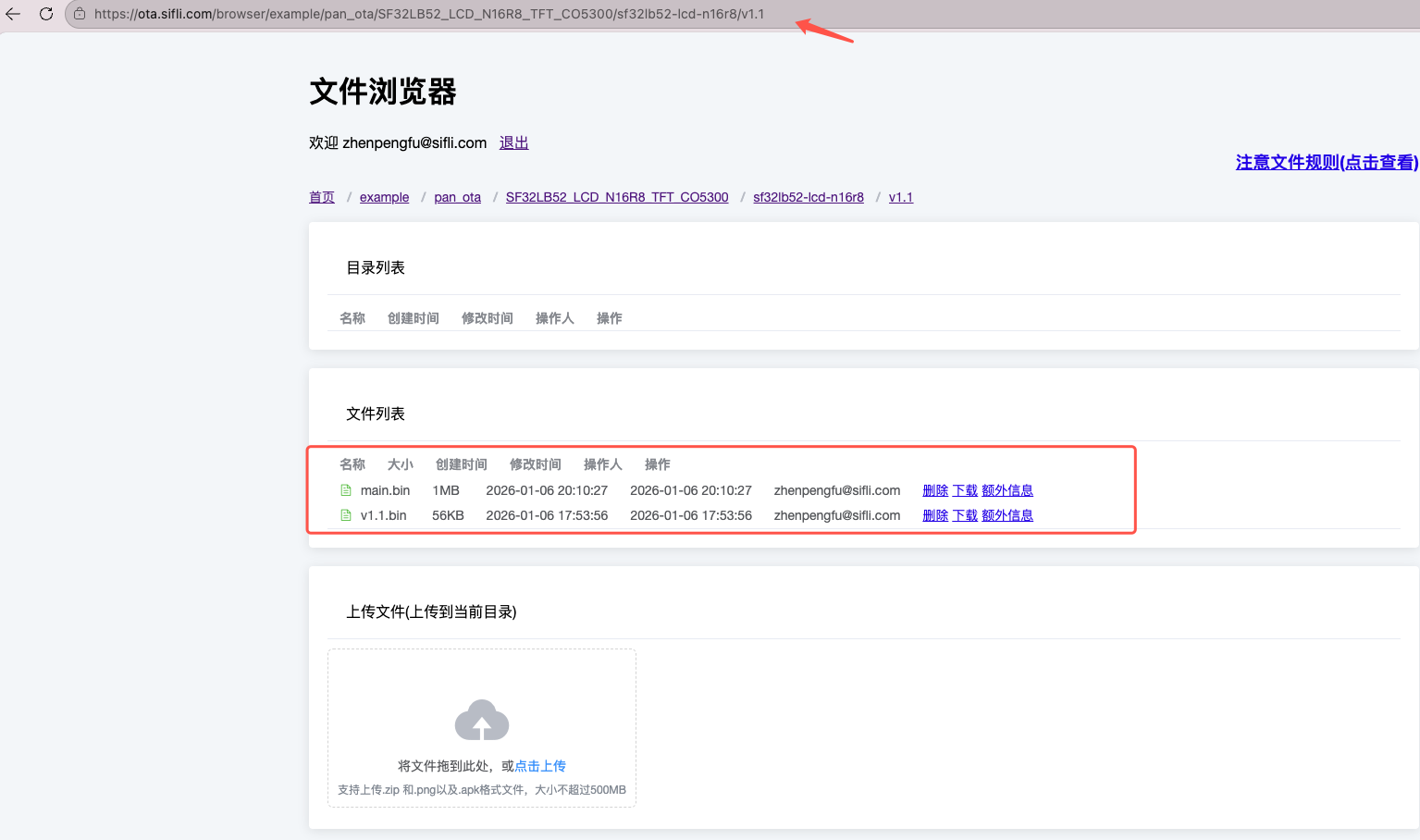Click the browser address bar URL
This screenshot has width=1420, height=840.
[429, 14]
